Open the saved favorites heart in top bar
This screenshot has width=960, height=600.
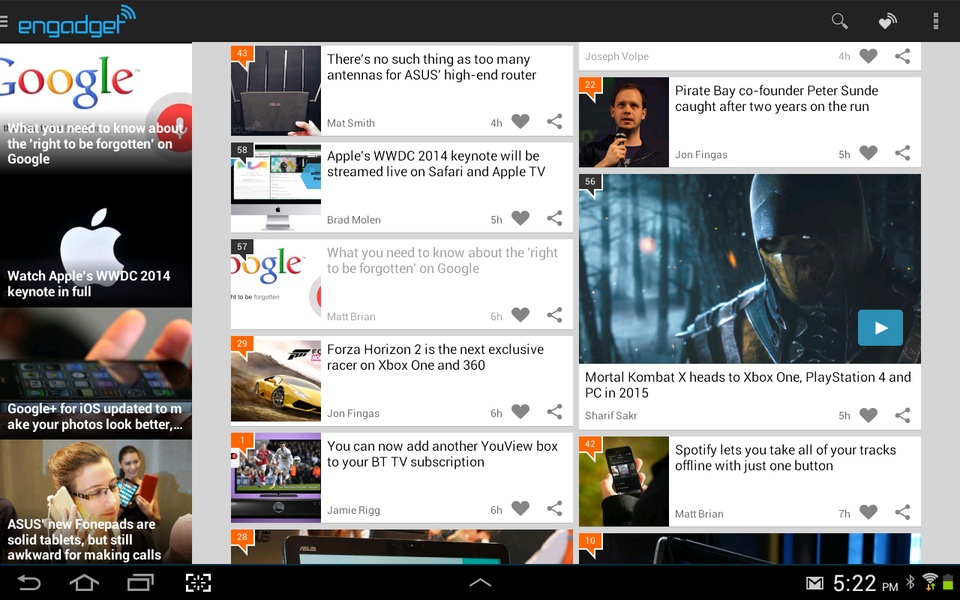[x=887, y=21]
